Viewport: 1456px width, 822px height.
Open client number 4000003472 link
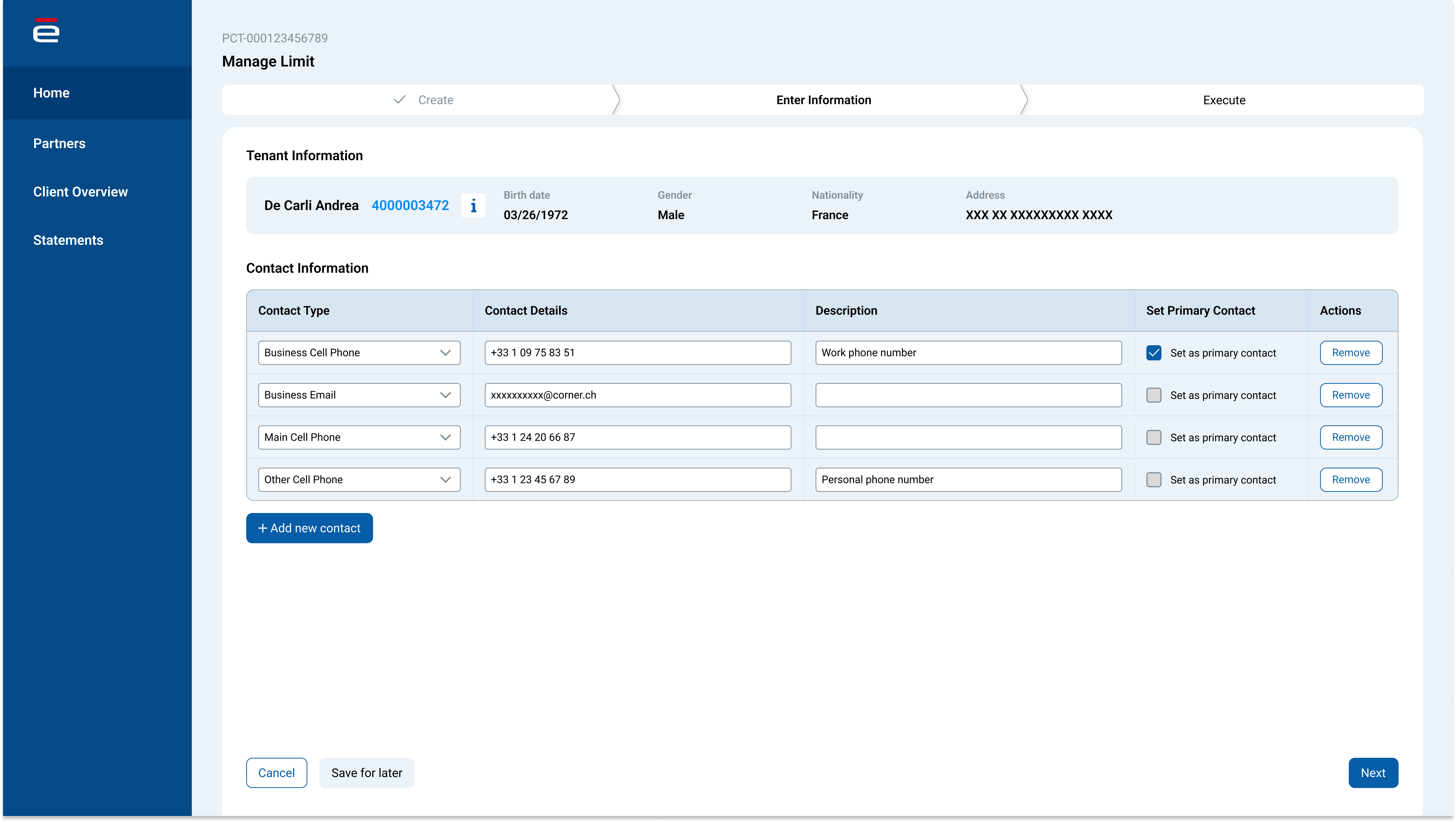(410, 205)
